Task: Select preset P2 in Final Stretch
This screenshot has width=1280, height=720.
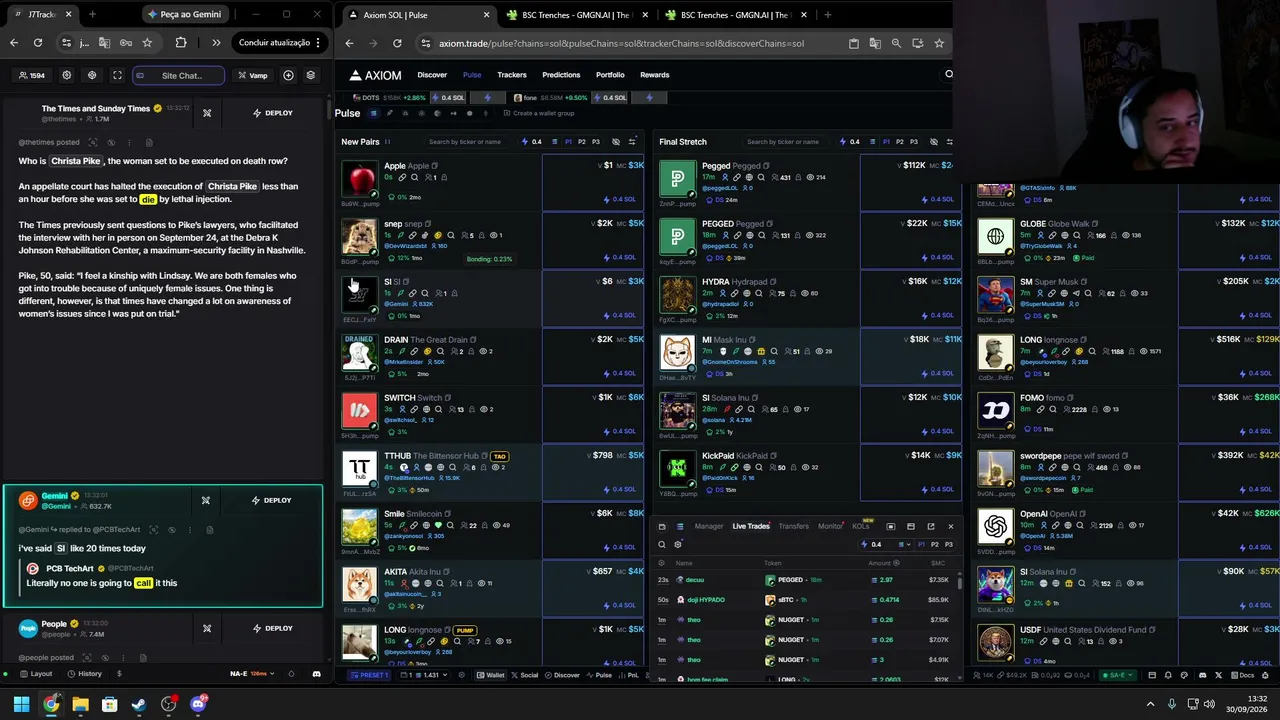Action: pos(900,142)
